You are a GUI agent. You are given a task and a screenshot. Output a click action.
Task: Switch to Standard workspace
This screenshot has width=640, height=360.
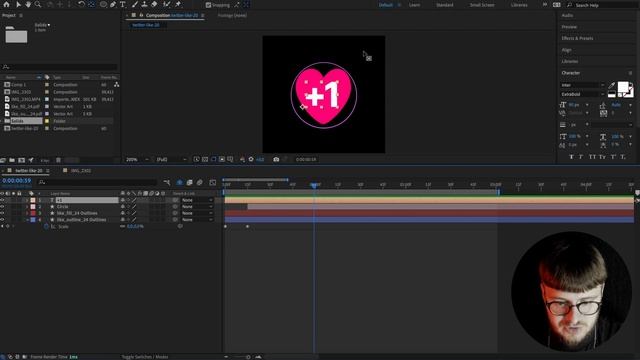coord(444,5)
